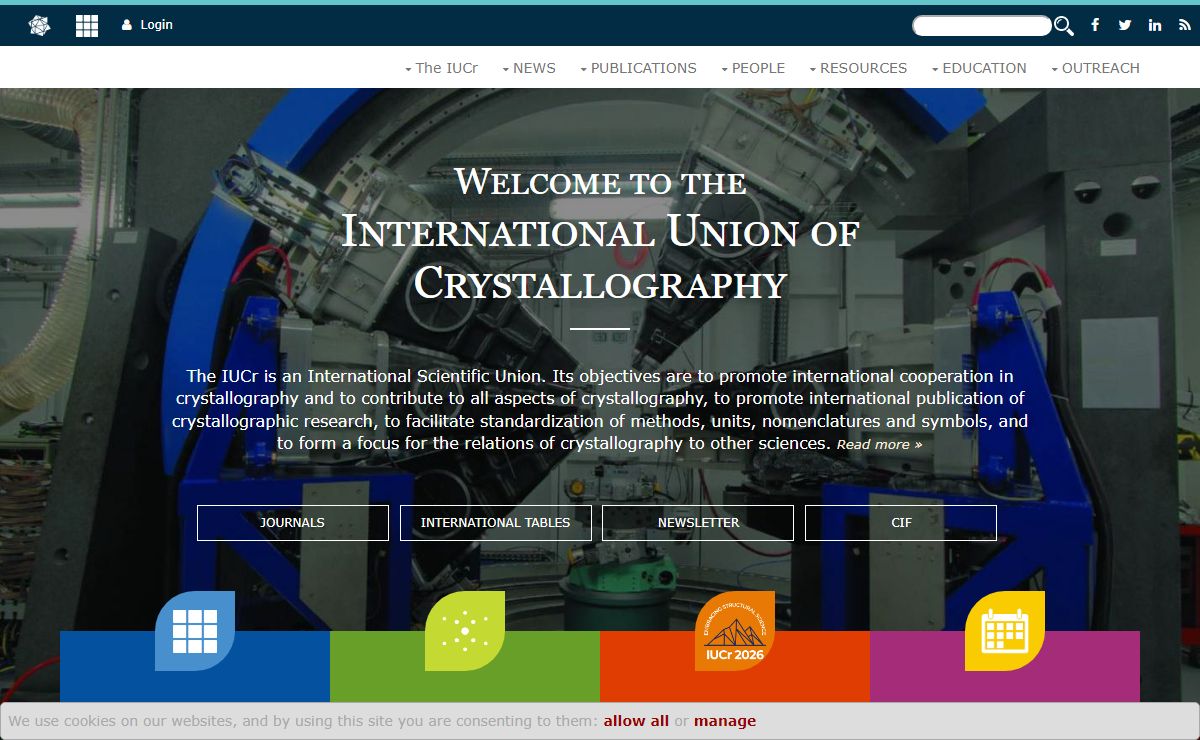Viewport: 1200px width, 740px height.
Task: Expand the EDUCATION dropdown menu
Action: point(978,68)
